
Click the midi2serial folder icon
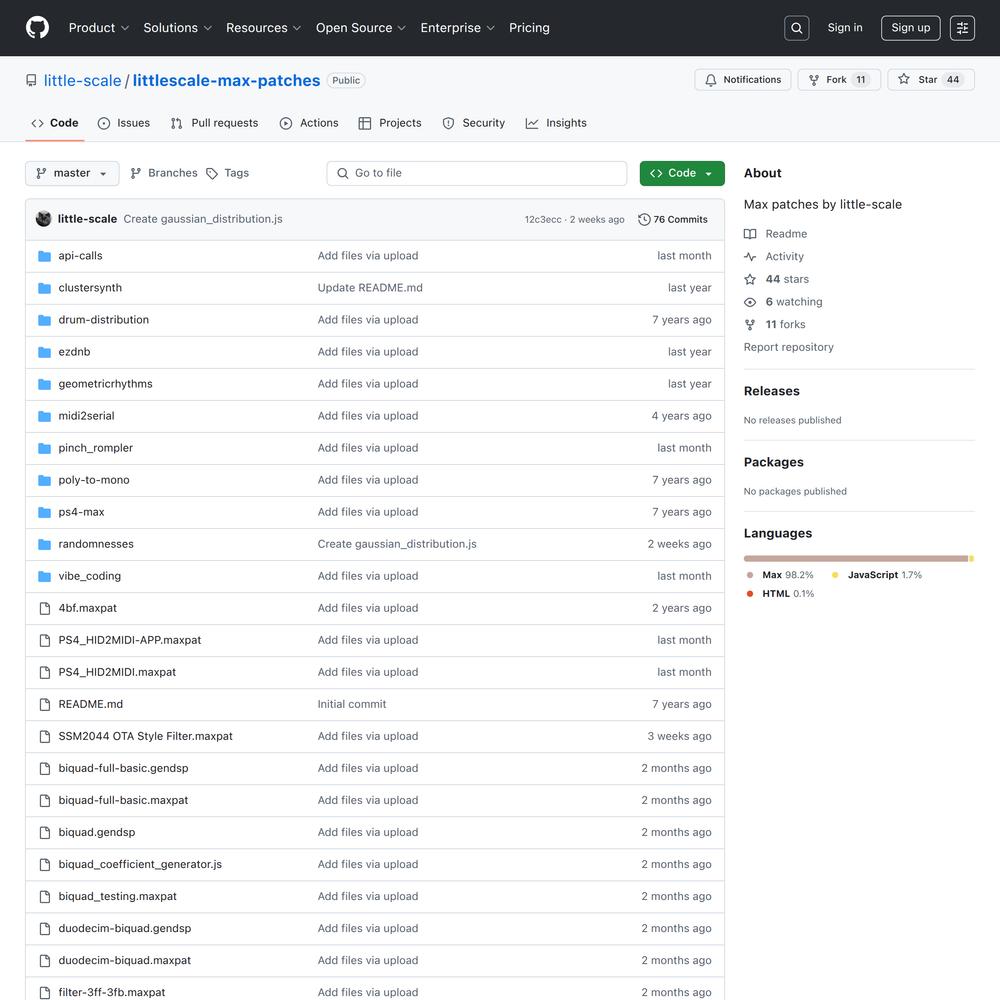(x=45, y=416)
